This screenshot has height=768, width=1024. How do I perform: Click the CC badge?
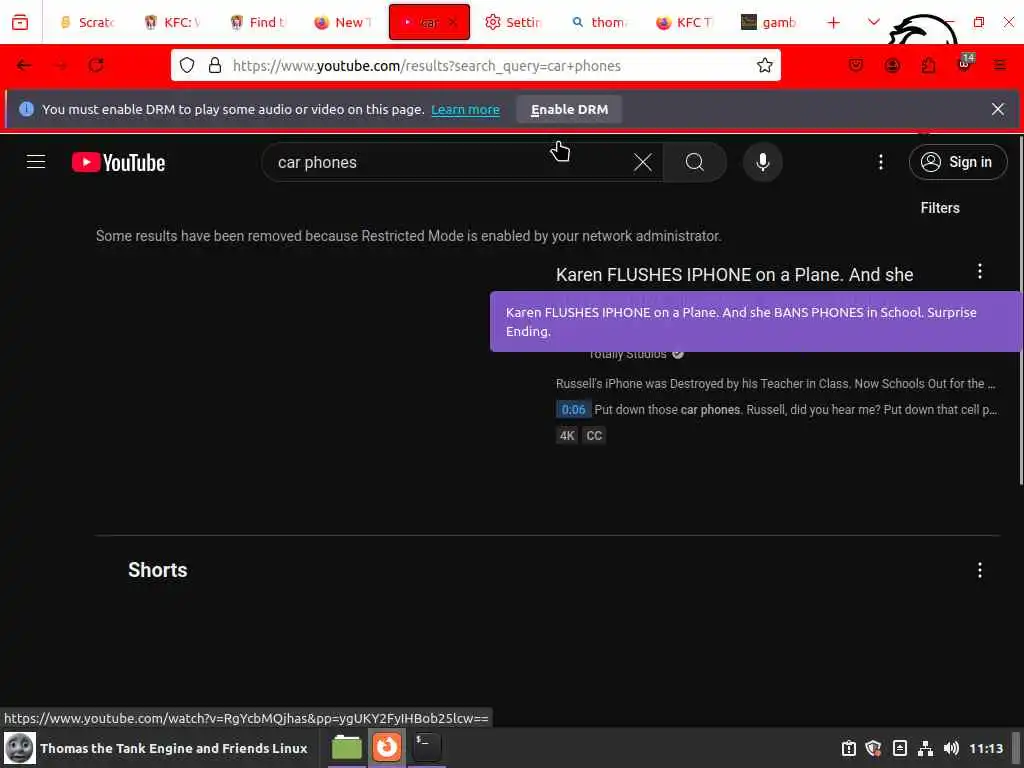pos(594,436)
